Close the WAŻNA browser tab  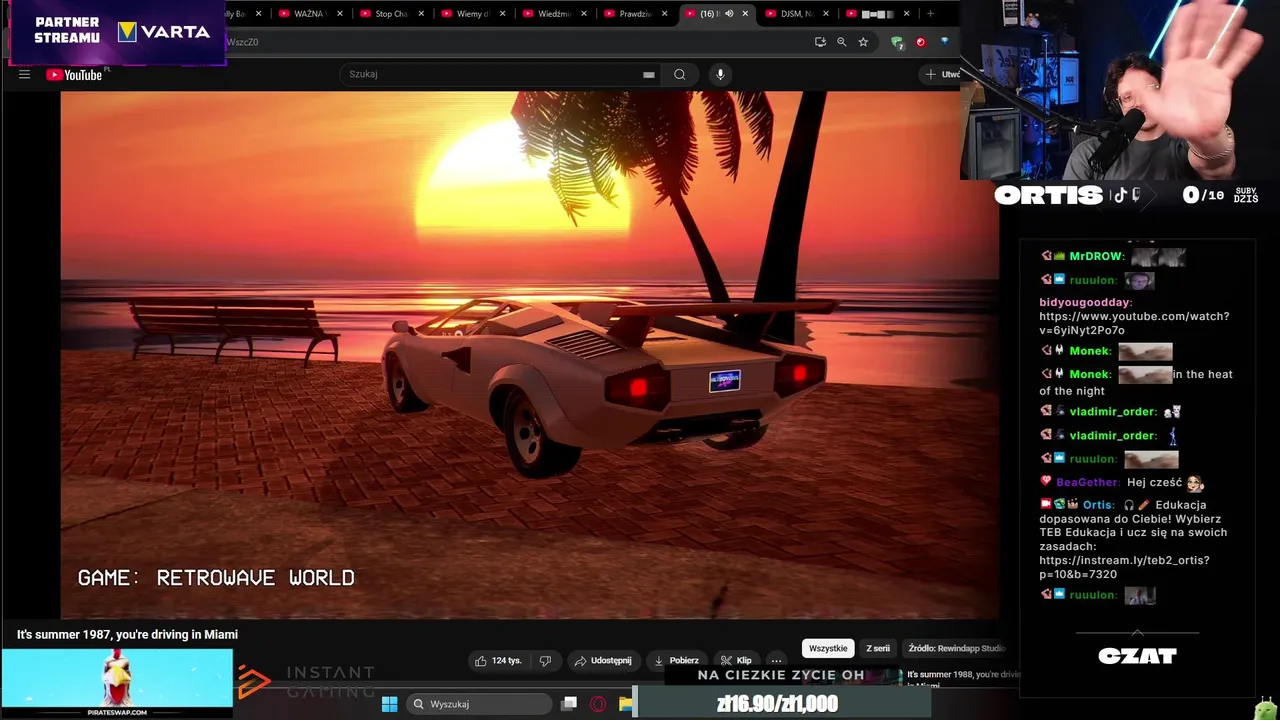point(340,14)
